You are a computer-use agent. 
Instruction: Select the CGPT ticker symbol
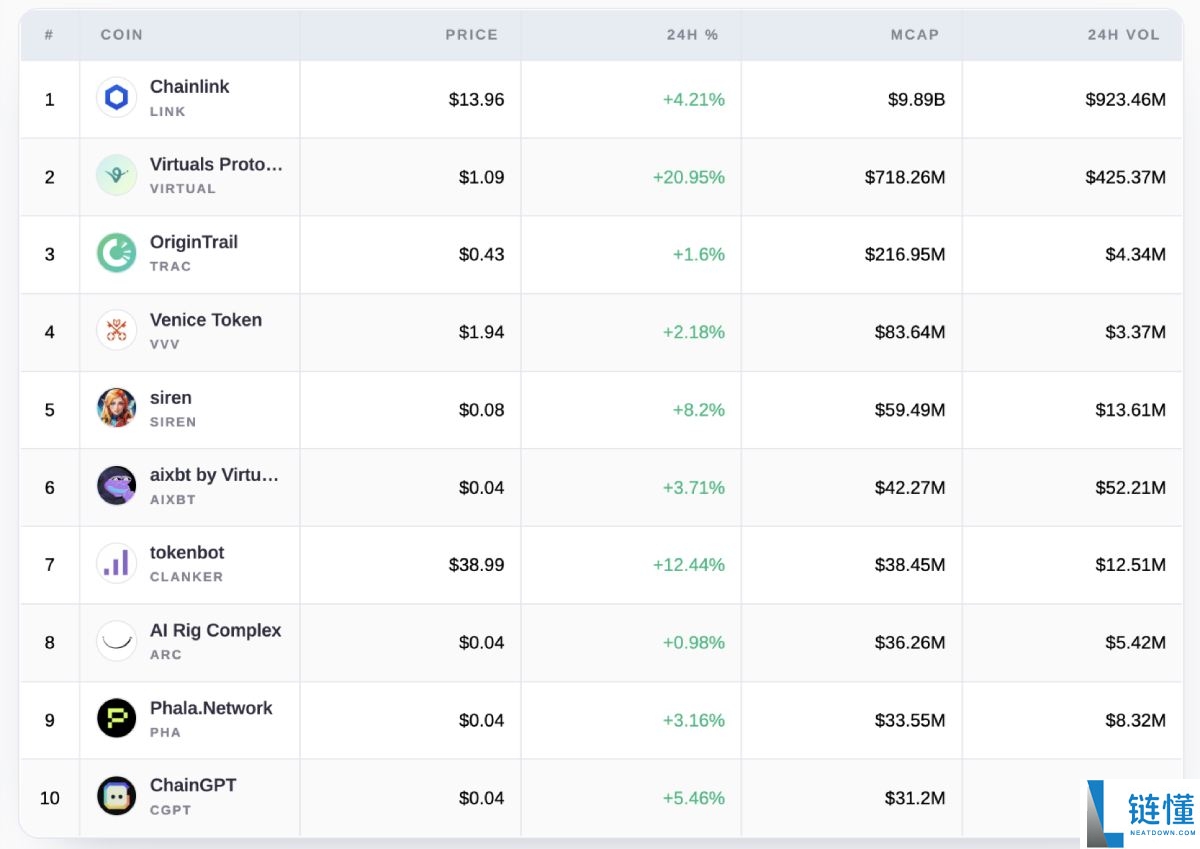(171, 810)
